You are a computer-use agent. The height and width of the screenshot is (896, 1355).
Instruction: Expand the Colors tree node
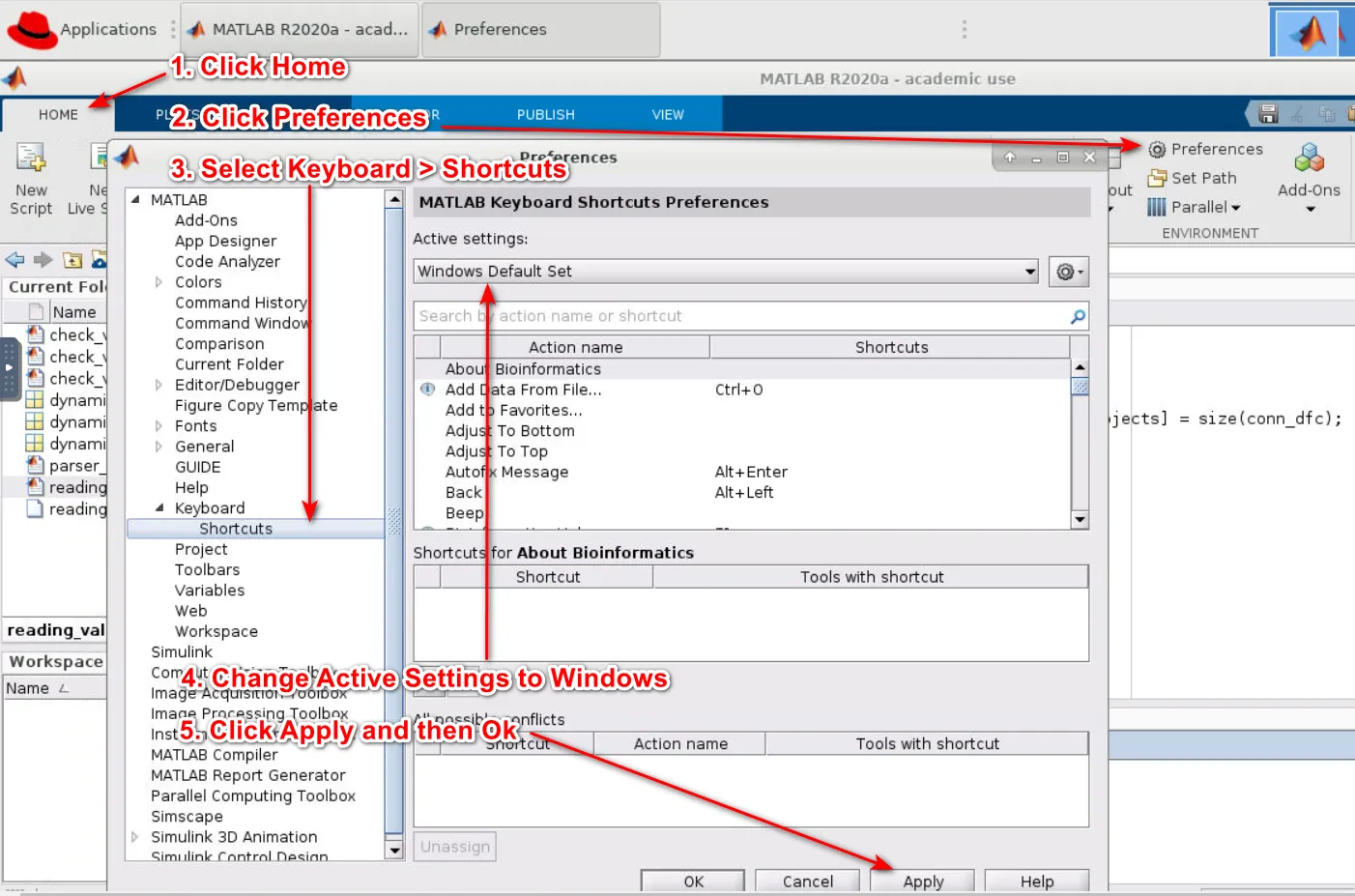[159, 282]
